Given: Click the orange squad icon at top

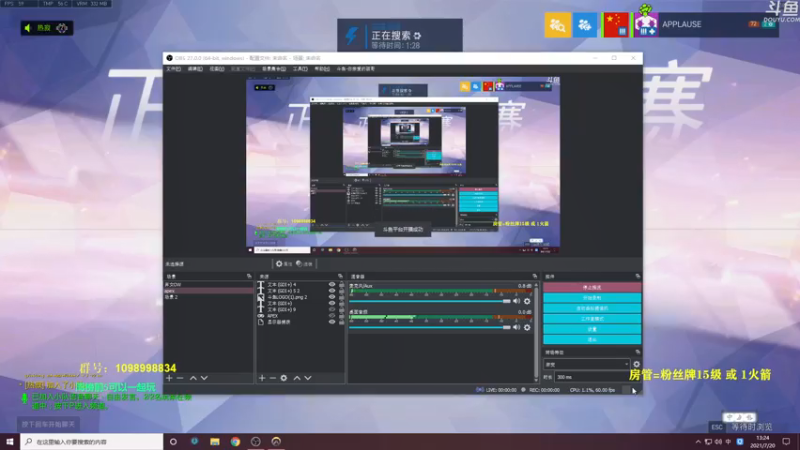Looking at the screenshot, I should (558, 24).
